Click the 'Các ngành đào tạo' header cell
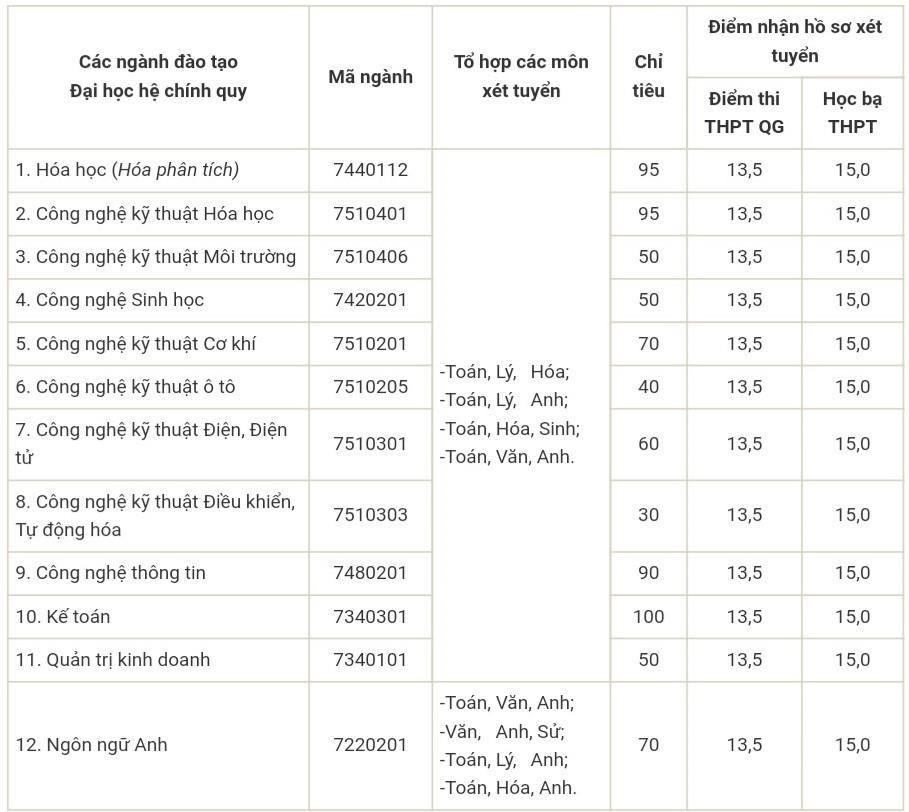Image resolution: width=909 pixels, height=812 pixels. pos(158,62)
